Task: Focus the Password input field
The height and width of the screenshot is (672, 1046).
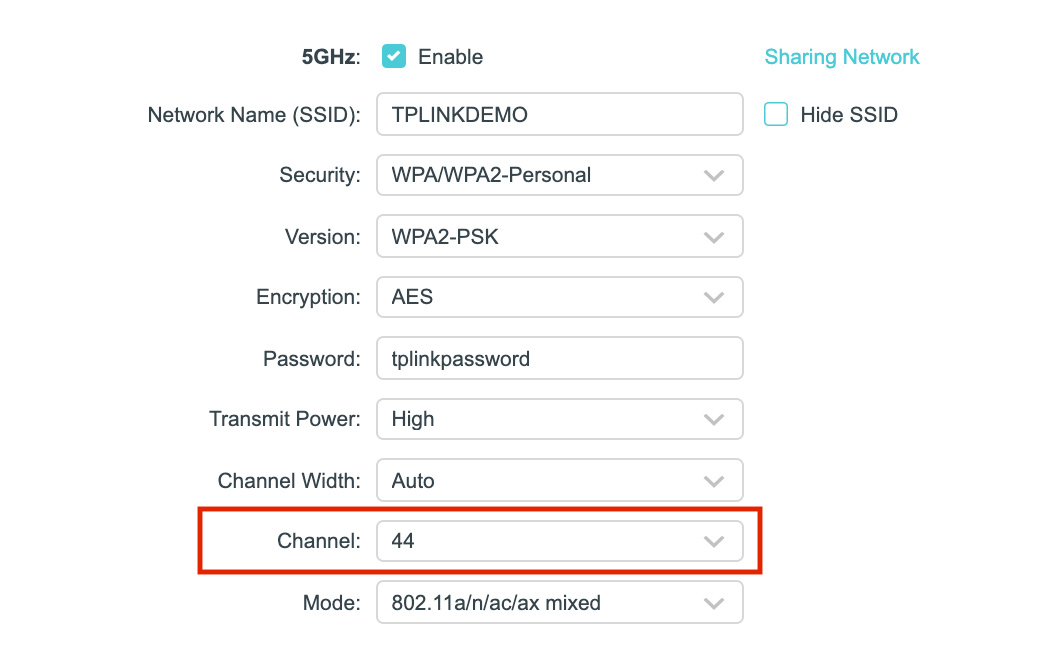Action: (559, 358)
